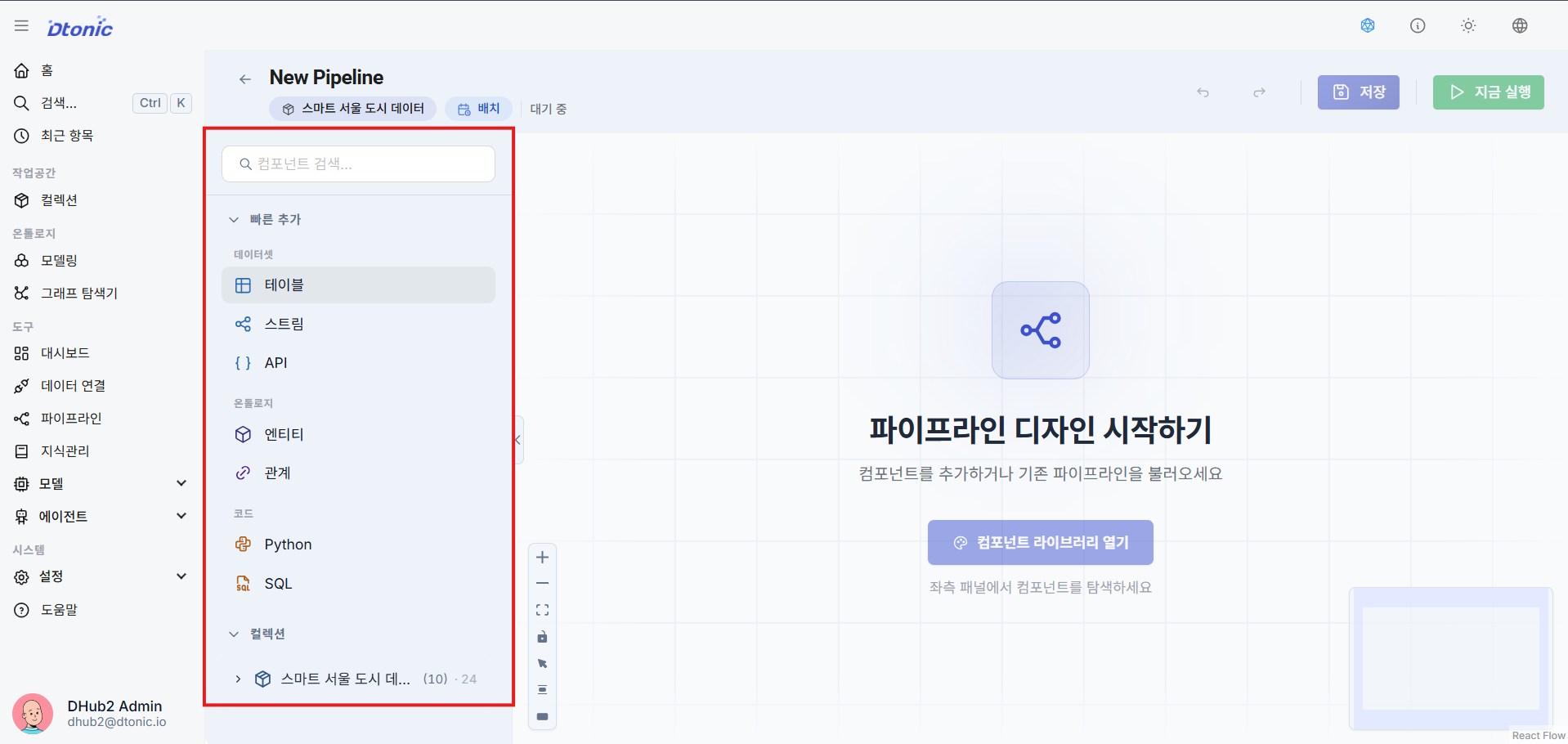Click the align canvas control icon
The height and width of the screenshot is (744, 1568).
(x=542, y=690)
